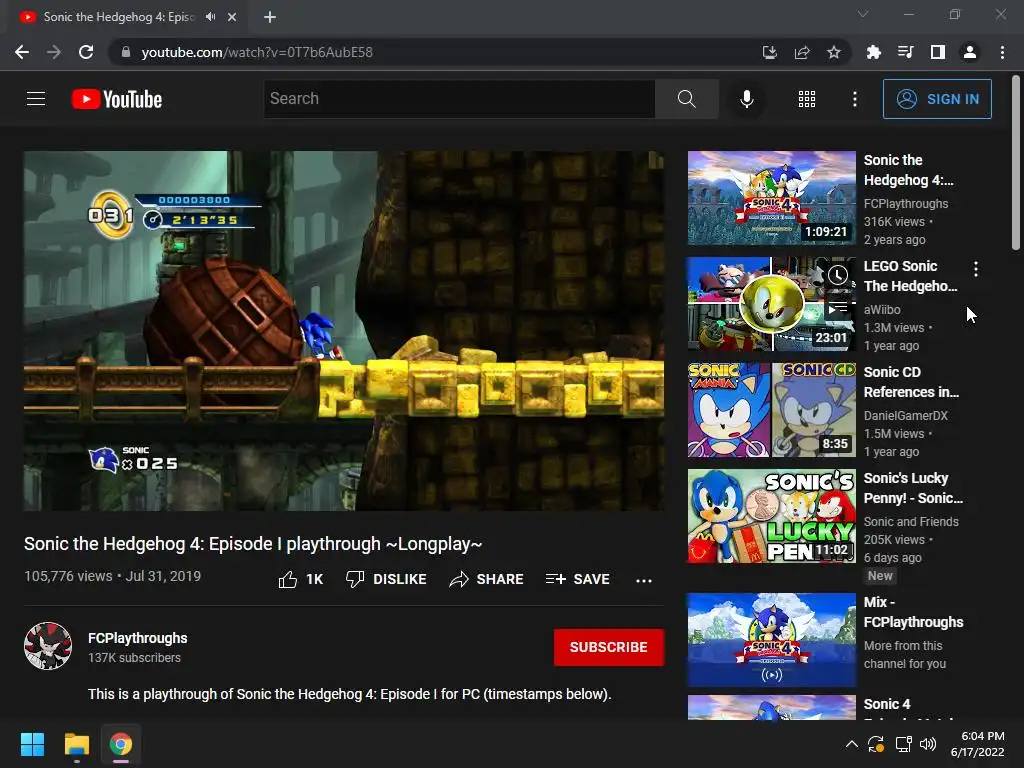
Task: Open File Explorer from taskbar
Action: click(76, 744)
